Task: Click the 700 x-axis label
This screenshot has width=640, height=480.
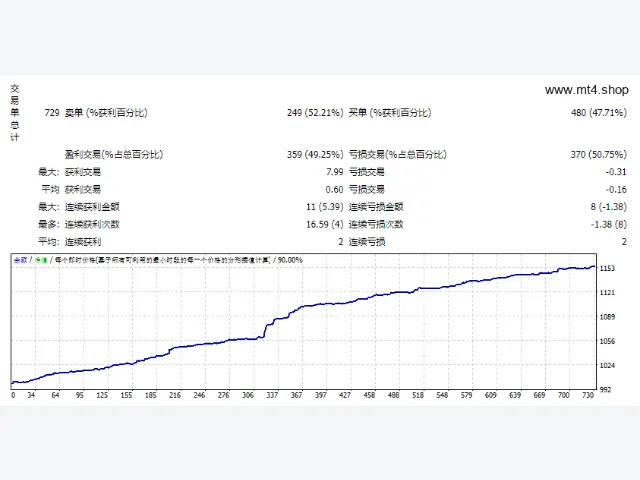Action: 563,395
